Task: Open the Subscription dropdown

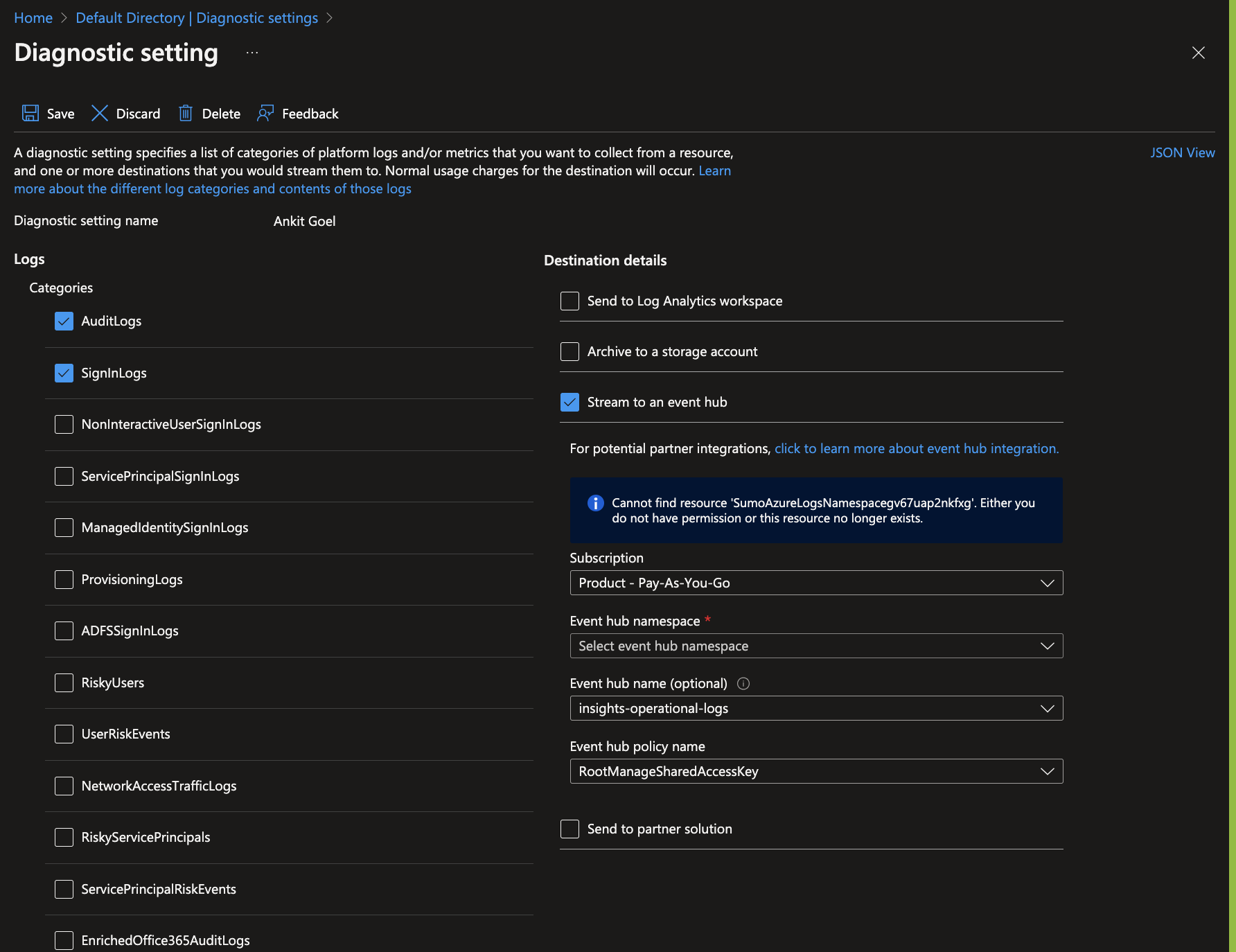Action: coord(1047,583)
